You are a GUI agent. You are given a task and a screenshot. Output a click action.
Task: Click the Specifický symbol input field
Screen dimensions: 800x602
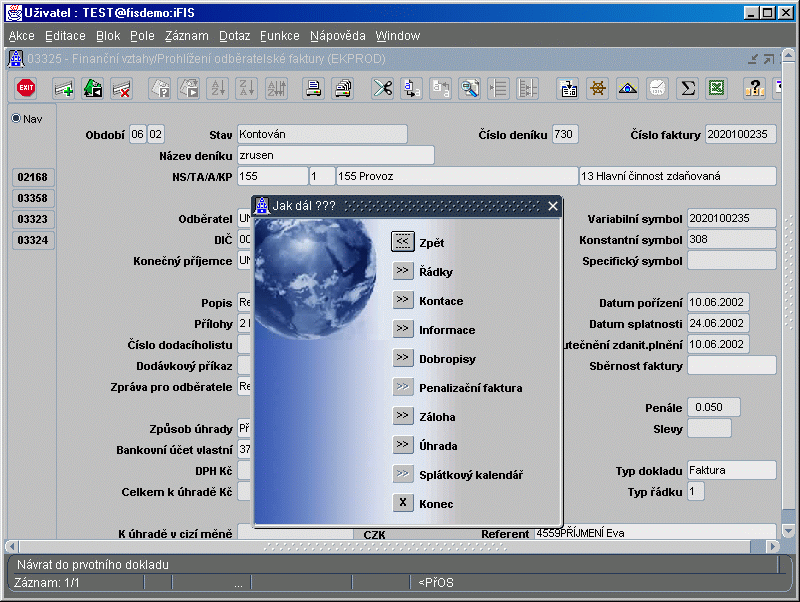(732, 261)
